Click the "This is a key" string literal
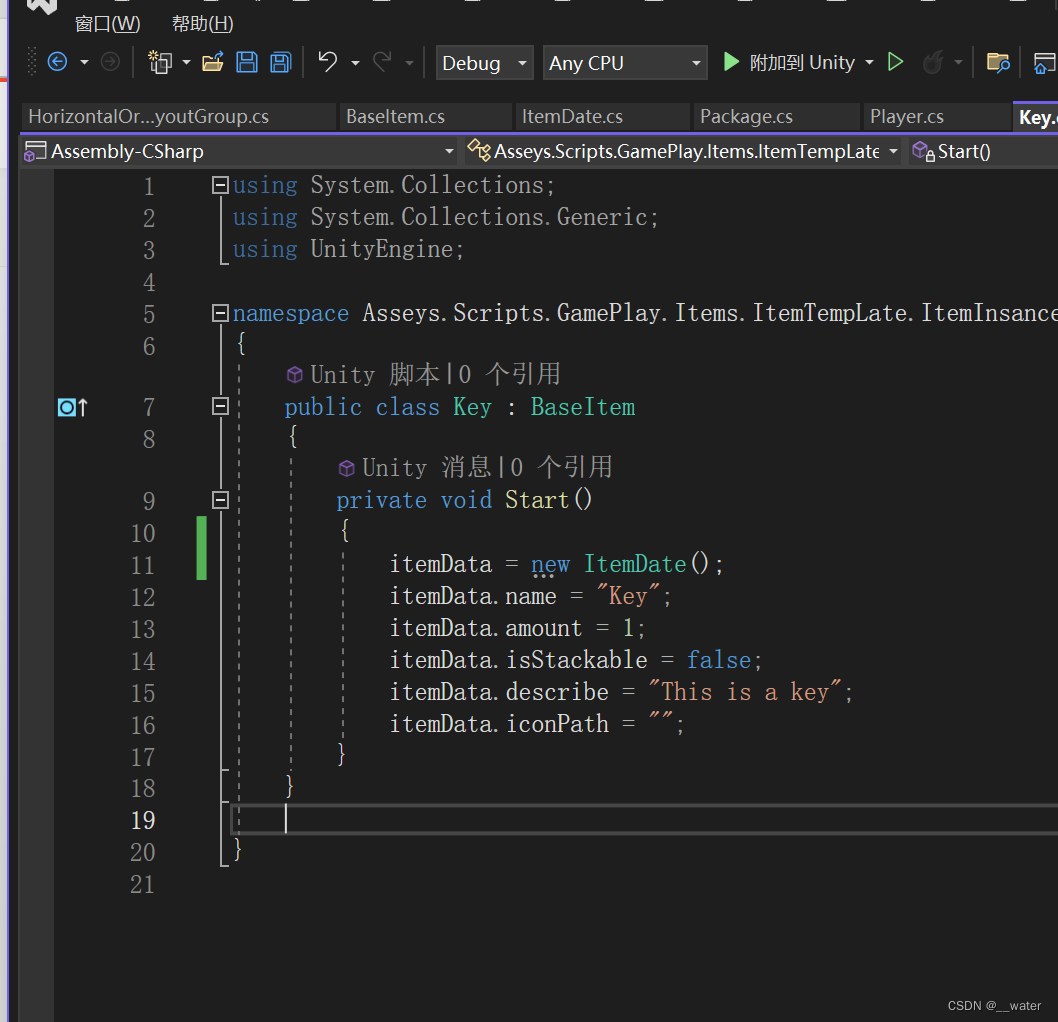This screenshot has width=1058, height=1022. pos(745,691)
